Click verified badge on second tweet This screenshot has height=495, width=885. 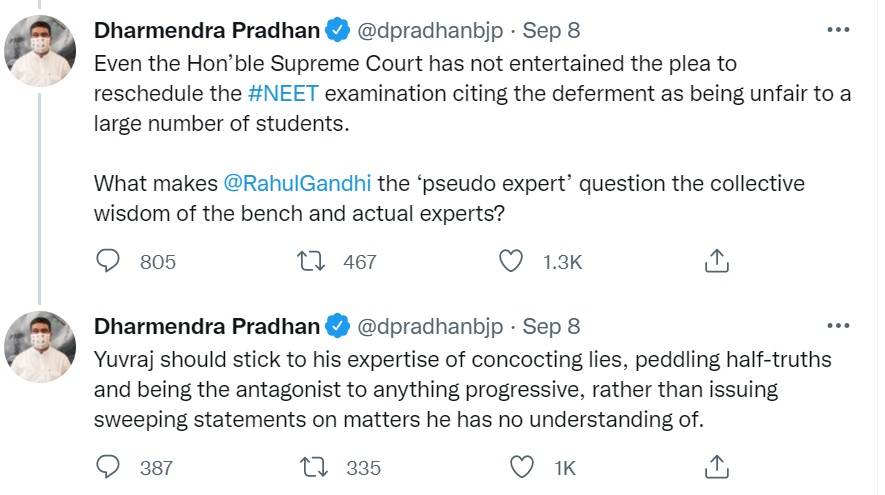pyautogui.click(x=339, y=327)
